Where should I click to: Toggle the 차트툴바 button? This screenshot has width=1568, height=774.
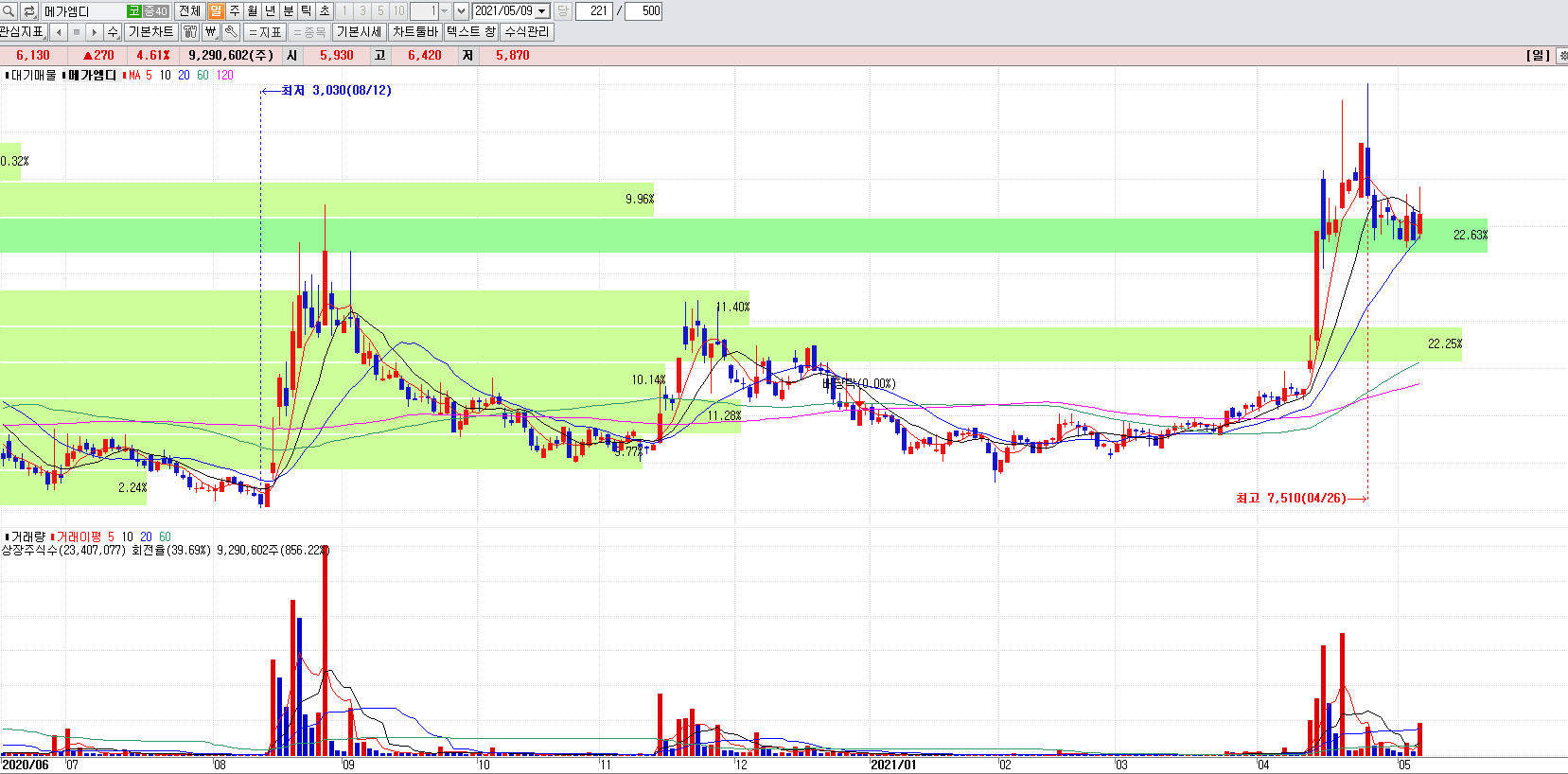point(415,32)
